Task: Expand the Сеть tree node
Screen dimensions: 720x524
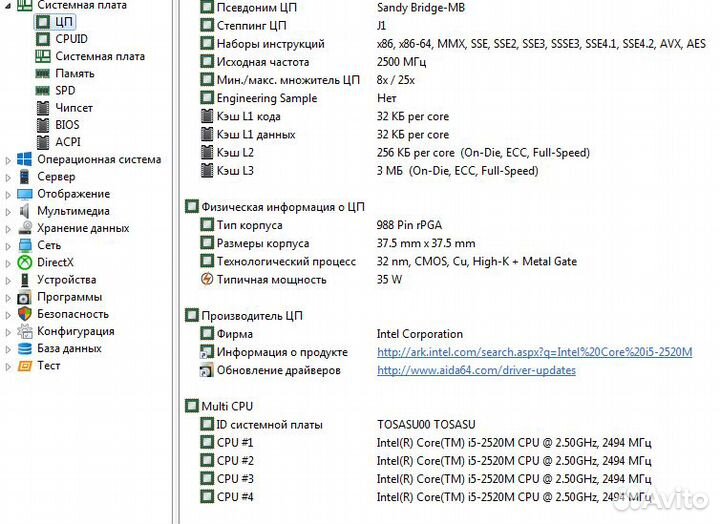Action: click(x=8, y=246)
